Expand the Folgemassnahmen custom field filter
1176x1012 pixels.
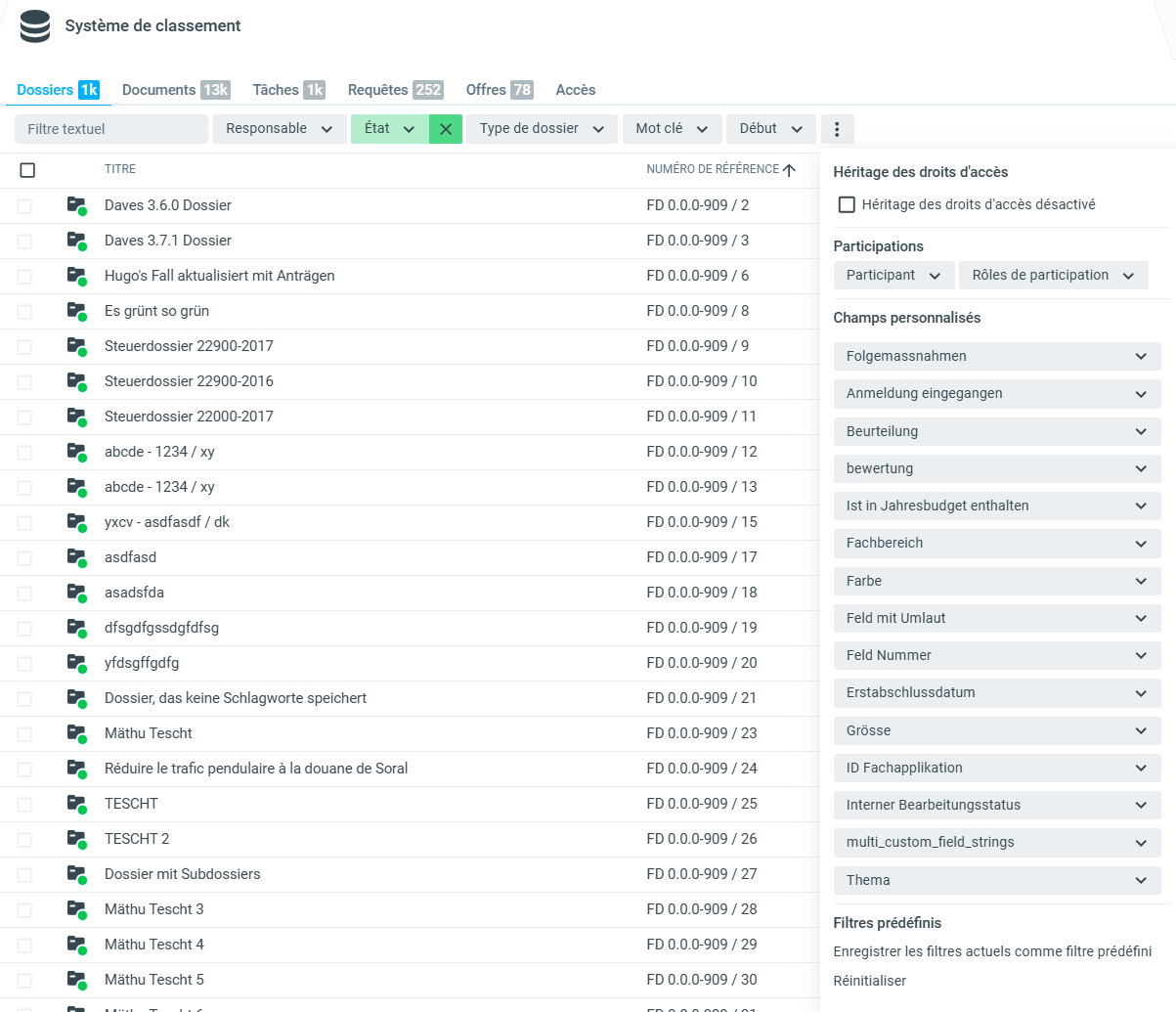(x=997, y=357)
